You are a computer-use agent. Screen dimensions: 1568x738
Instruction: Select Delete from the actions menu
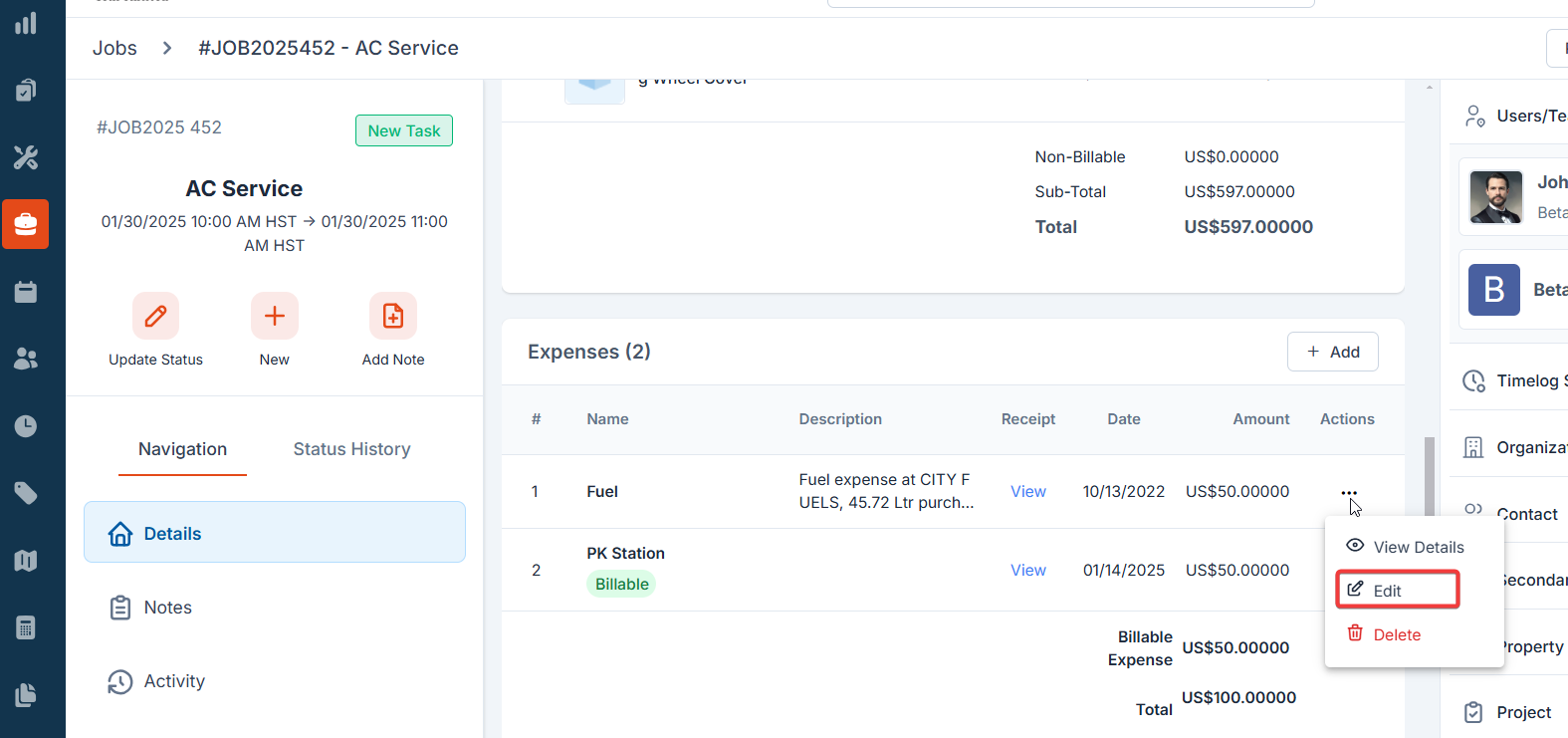1396,634
